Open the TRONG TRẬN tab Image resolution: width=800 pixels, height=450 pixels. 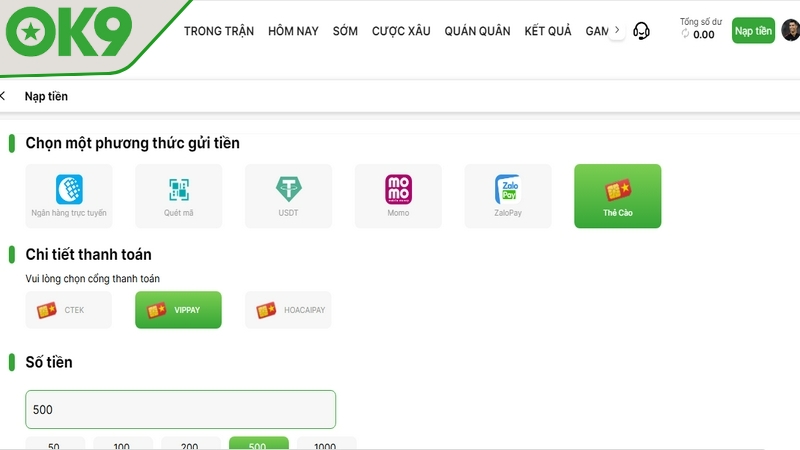point(219,31)
